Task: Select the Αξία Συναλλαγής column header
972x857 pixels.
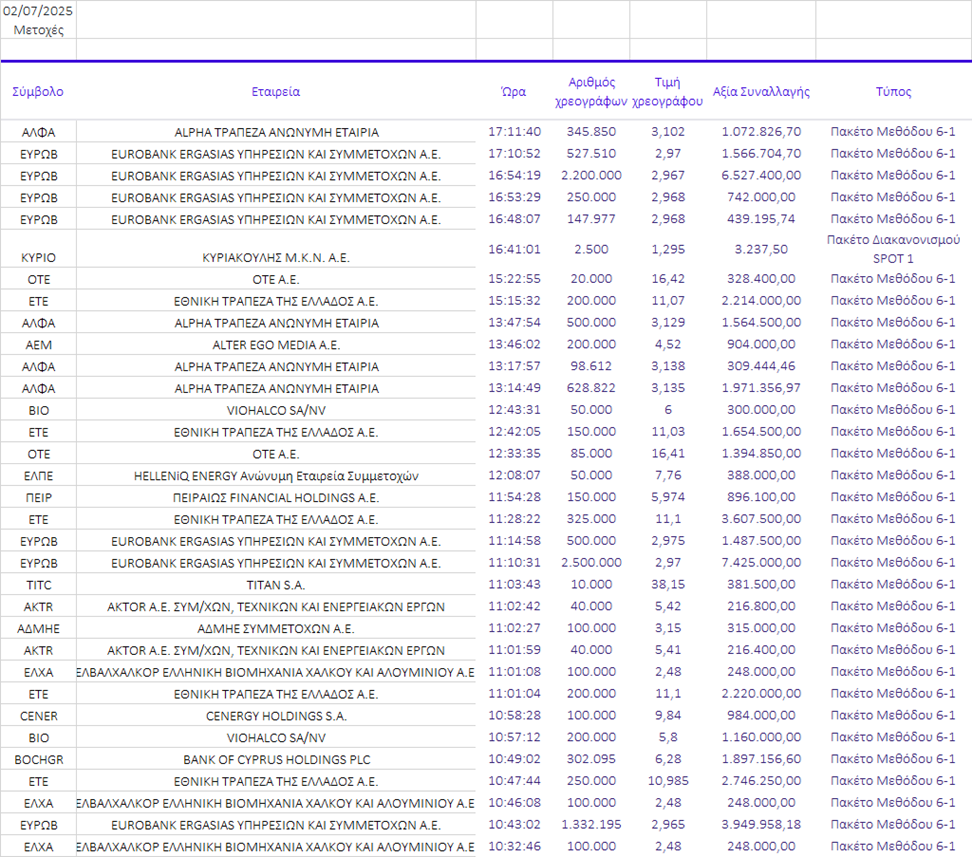Action: (760, 91)
